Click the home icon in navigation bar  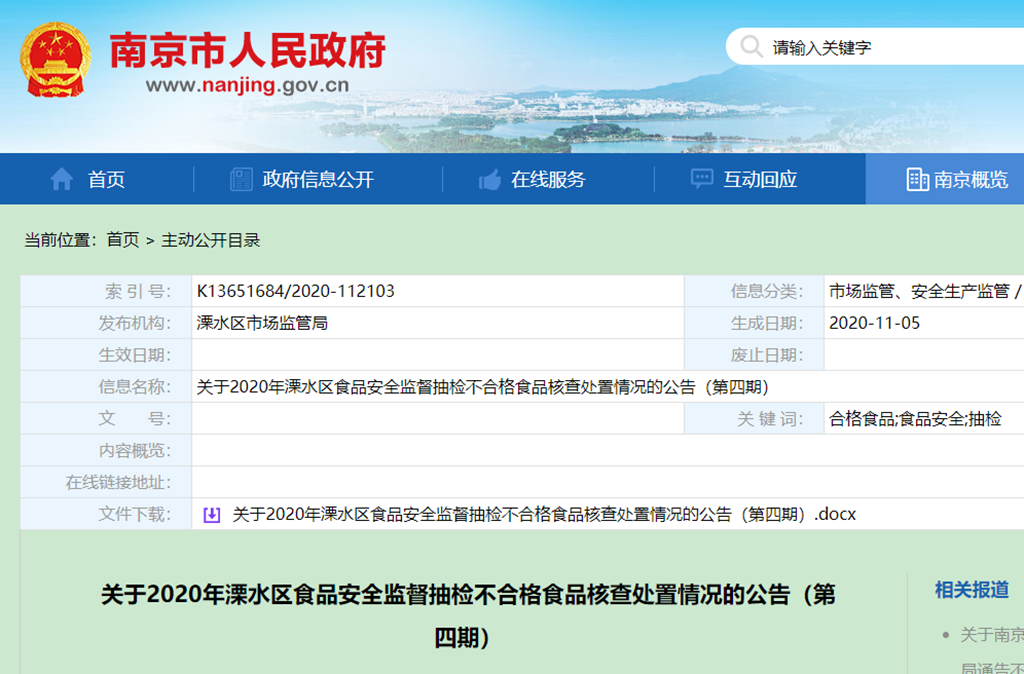tap(62, 180)
